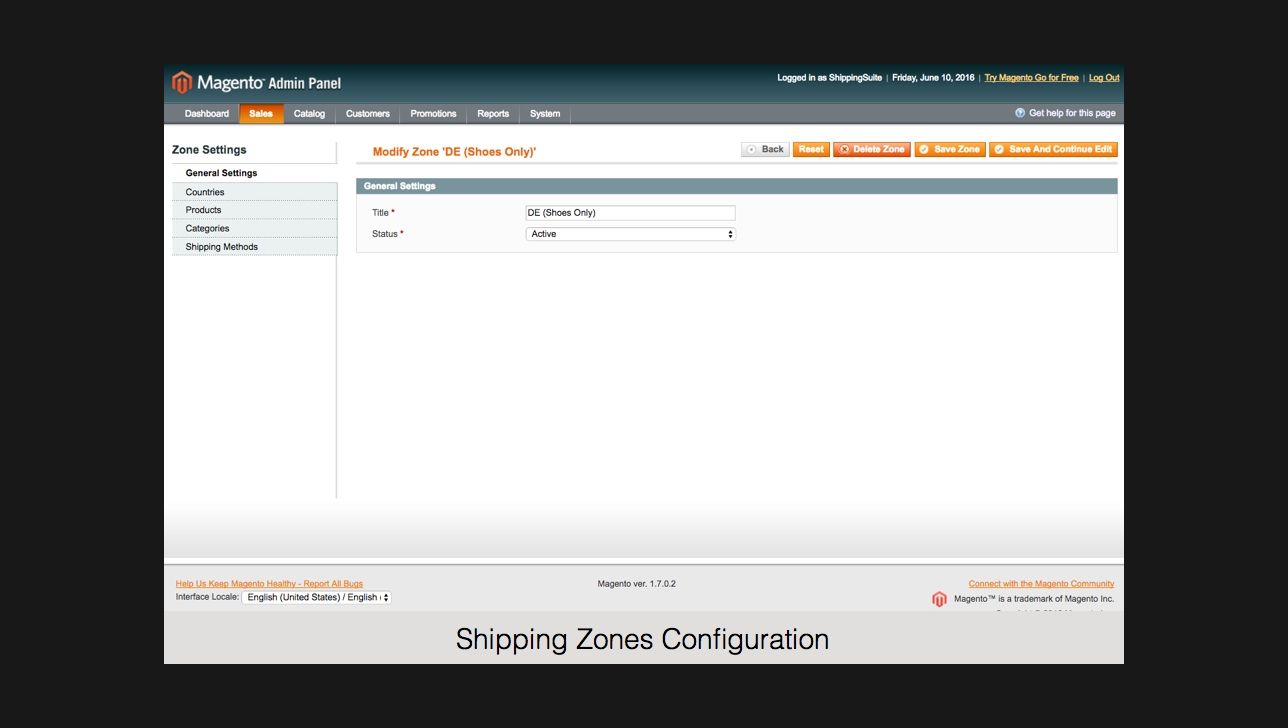Switch to the Countries tab

click(x=205, y=192)
